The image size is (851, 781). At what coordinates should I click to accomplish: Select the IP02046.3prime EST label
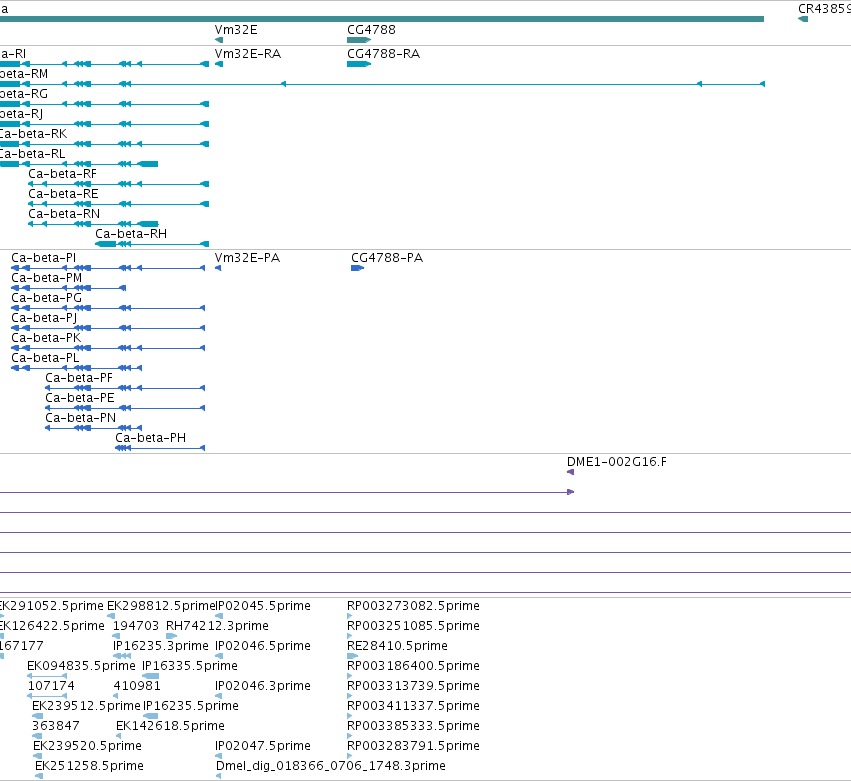pos(263,686)
